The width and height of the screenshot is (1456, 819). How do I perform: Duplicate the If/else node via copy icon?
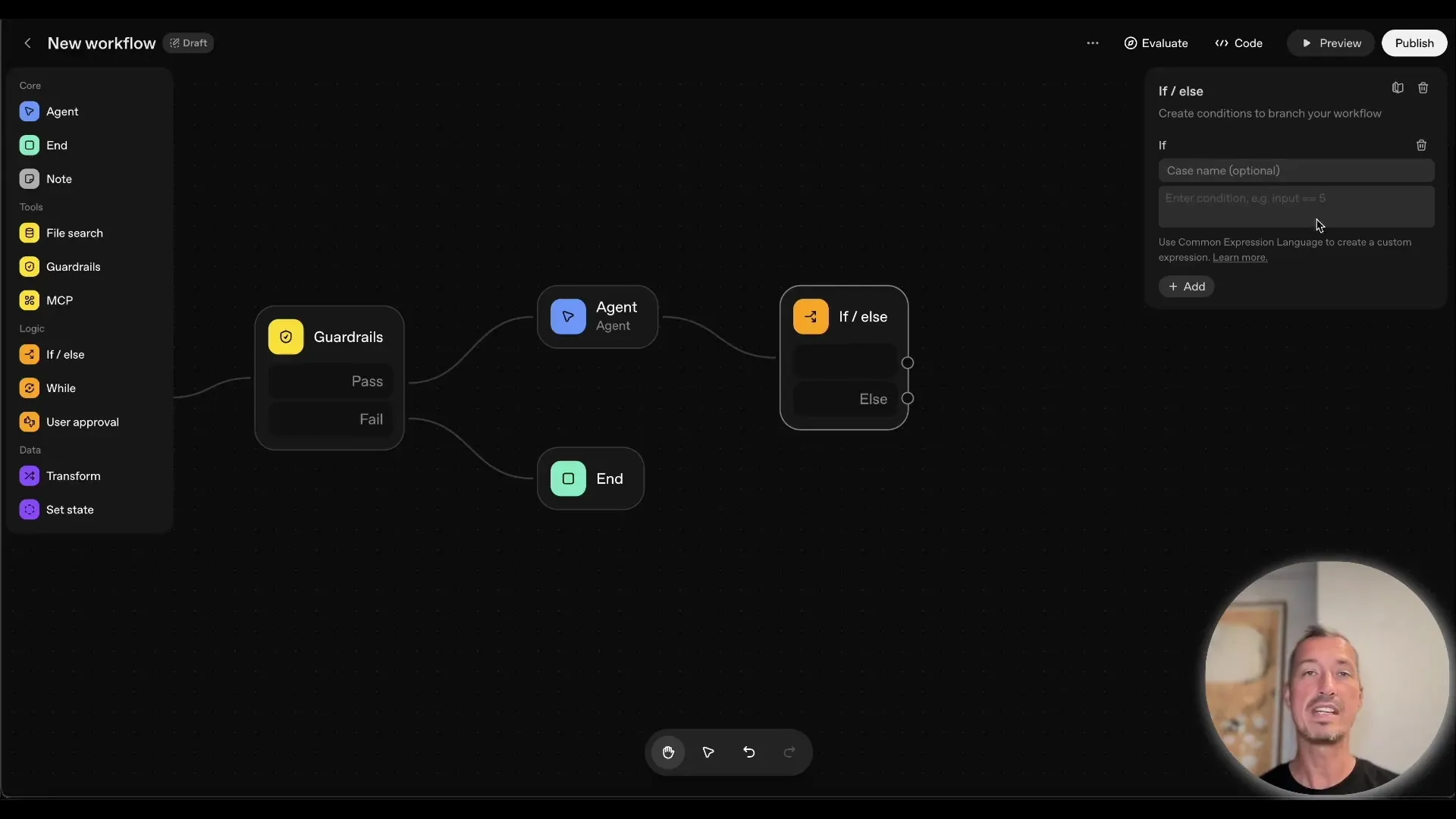tap(1398, 87)
